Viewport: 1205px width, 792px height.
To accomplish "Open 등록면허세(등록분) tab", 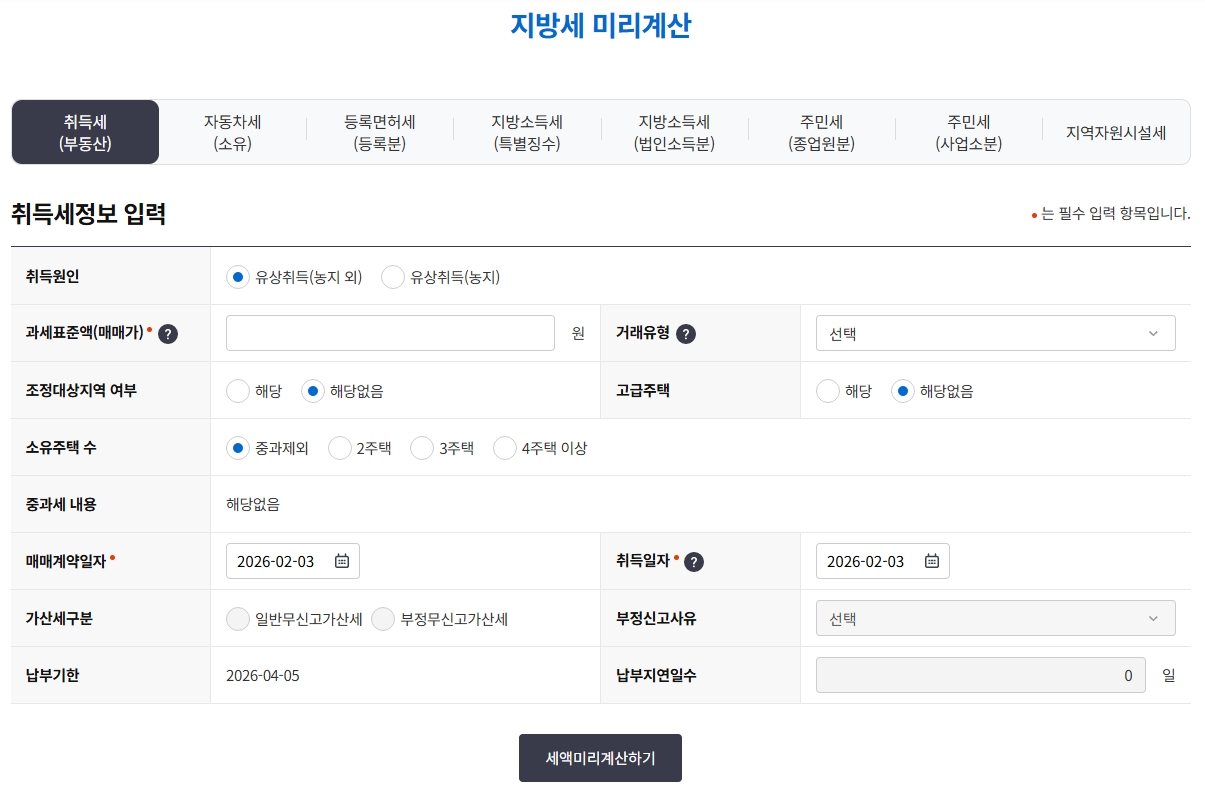I will pos(380,132).
